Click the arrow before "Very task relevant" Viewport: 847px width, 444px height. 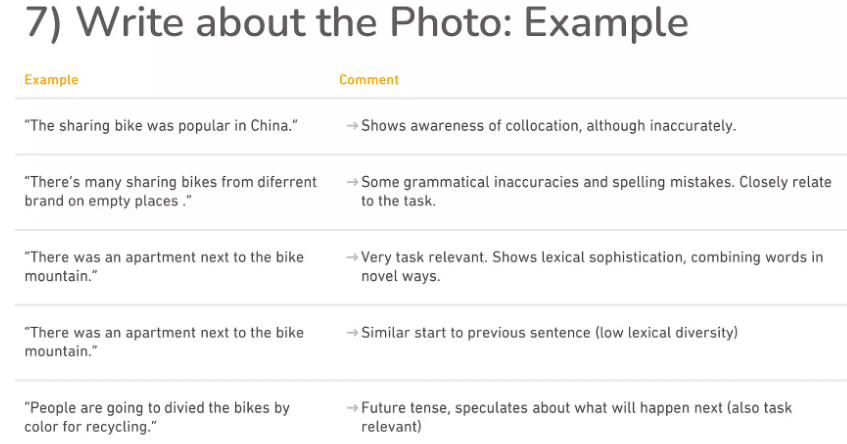tap(352, 257)
